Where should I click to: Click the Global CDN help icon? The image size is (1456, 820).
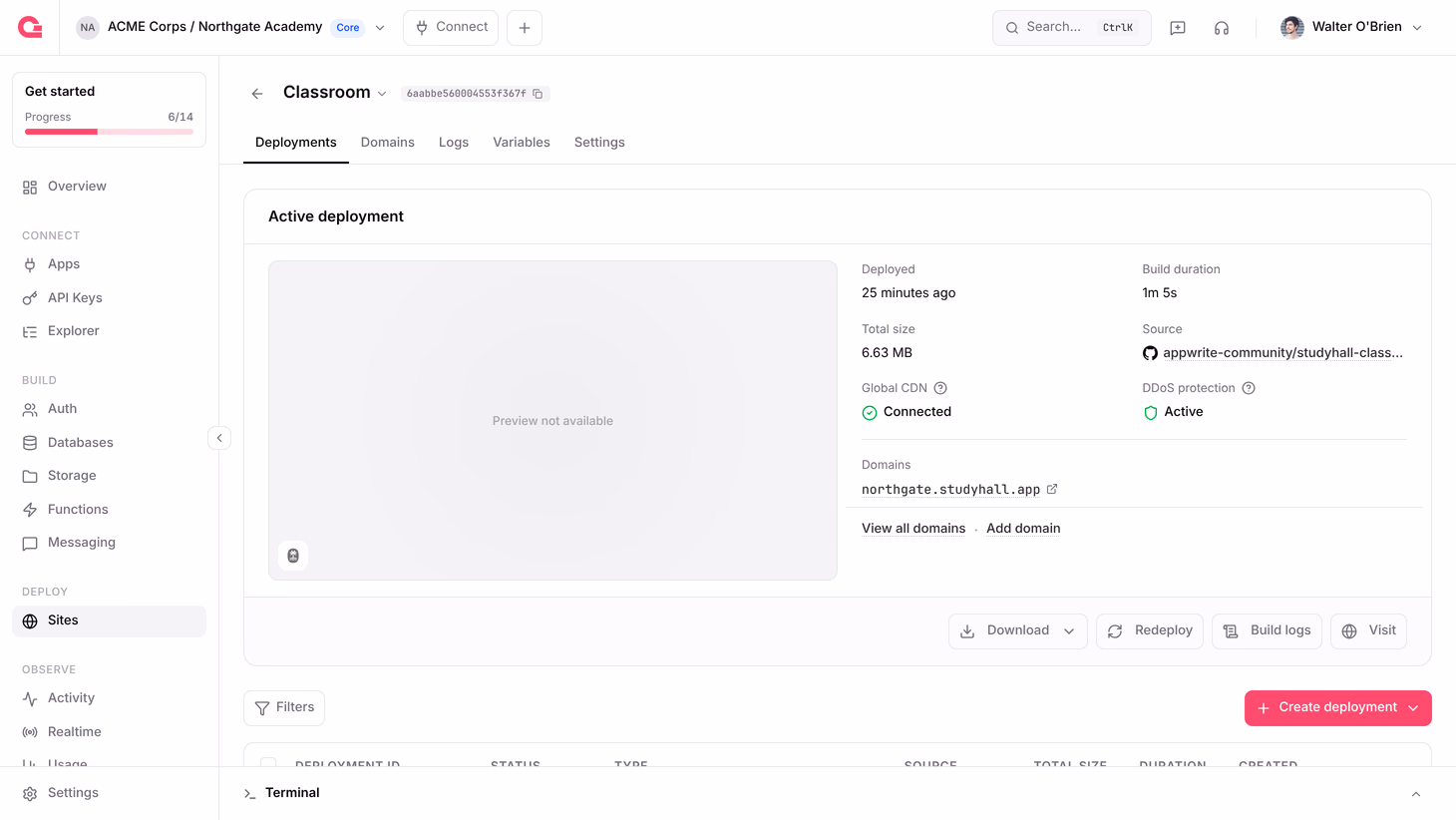point(940,388)
